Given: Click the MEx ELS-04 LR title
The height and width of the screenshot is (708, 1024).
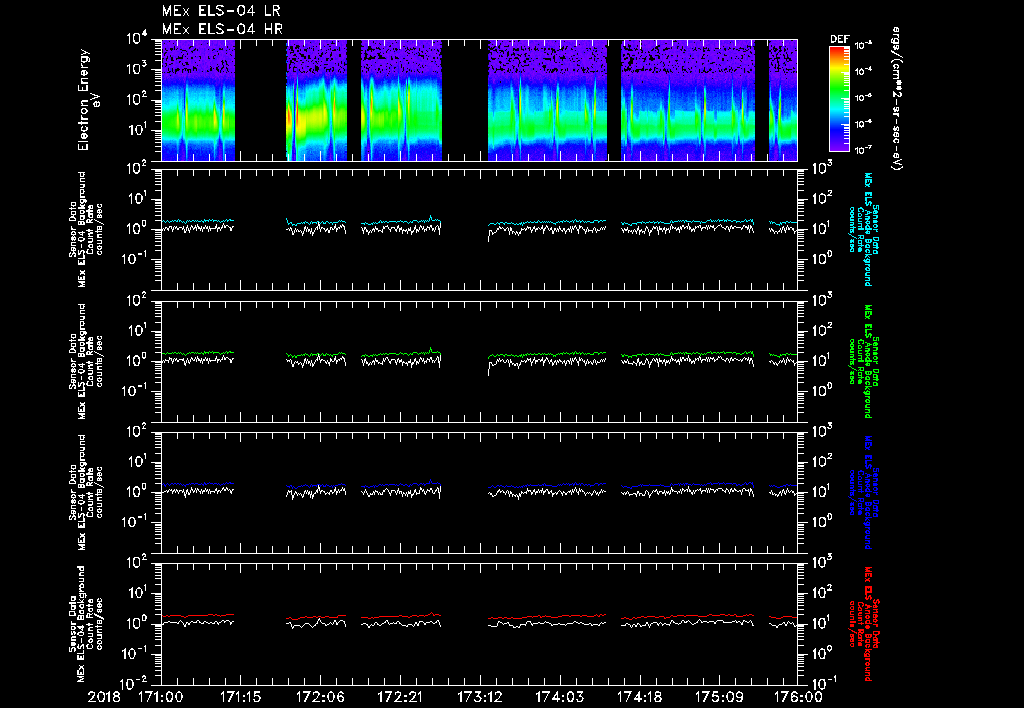Looking at the screenshot, I should [222, 11].
